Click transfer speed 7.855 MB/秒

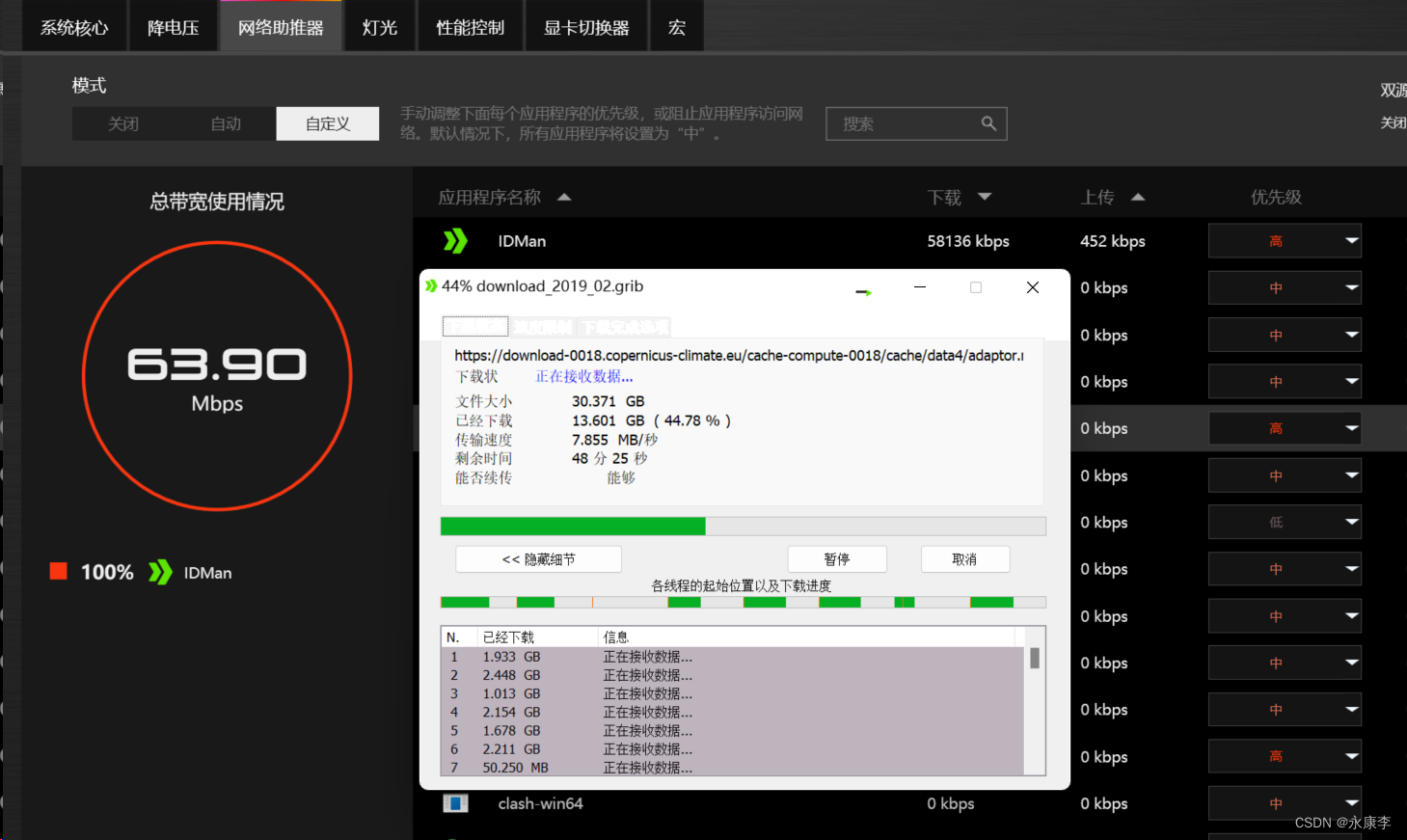click(614, 440)
